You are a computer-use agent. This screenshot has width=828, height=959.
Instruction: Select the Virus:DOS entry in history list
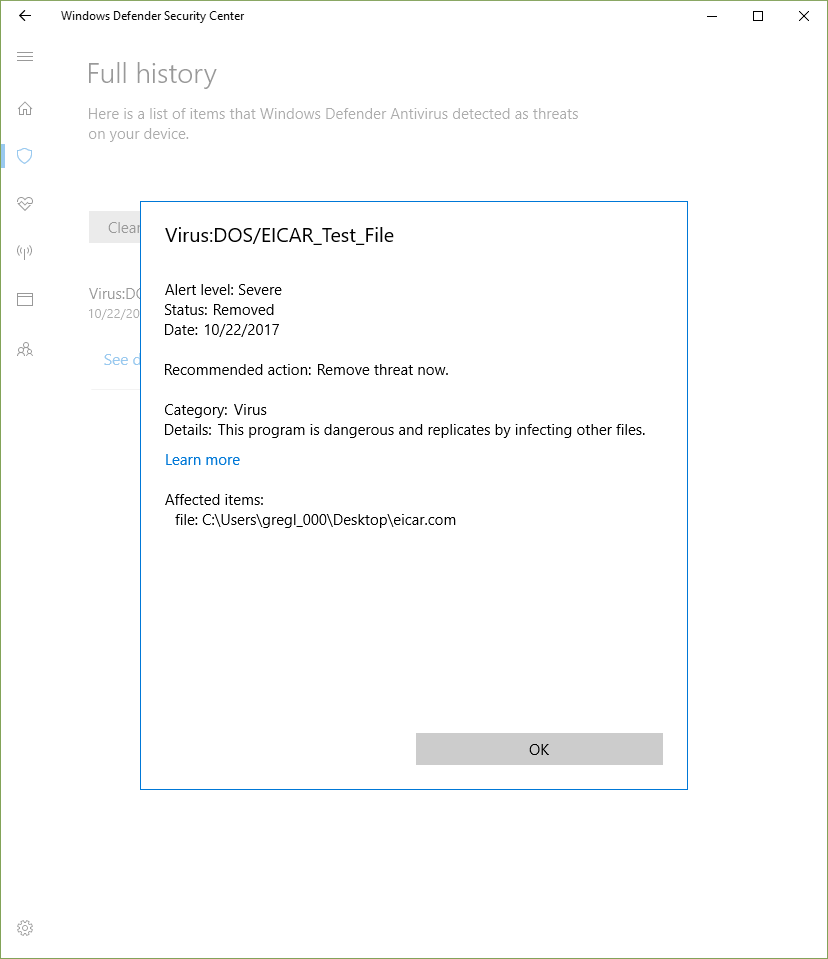114,303
